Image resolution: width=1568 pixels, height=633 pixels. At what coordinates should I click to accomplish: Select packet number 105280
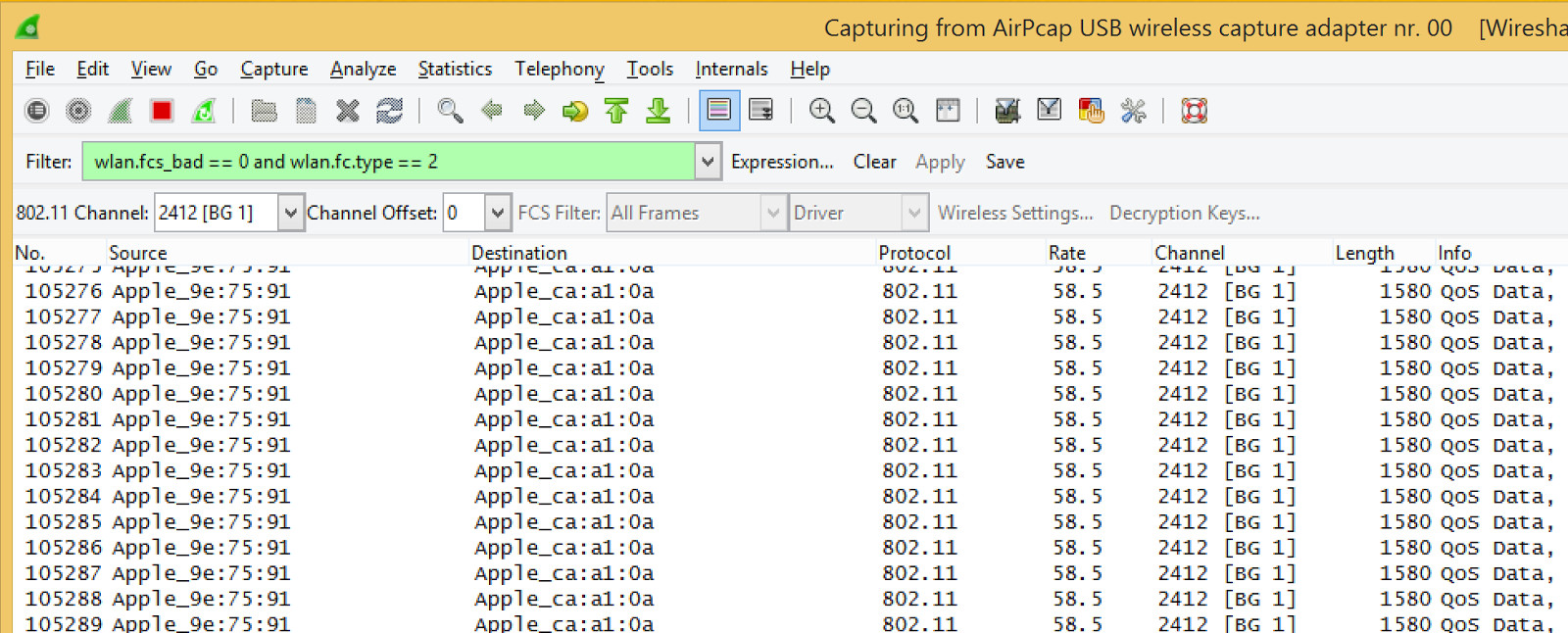791,394
